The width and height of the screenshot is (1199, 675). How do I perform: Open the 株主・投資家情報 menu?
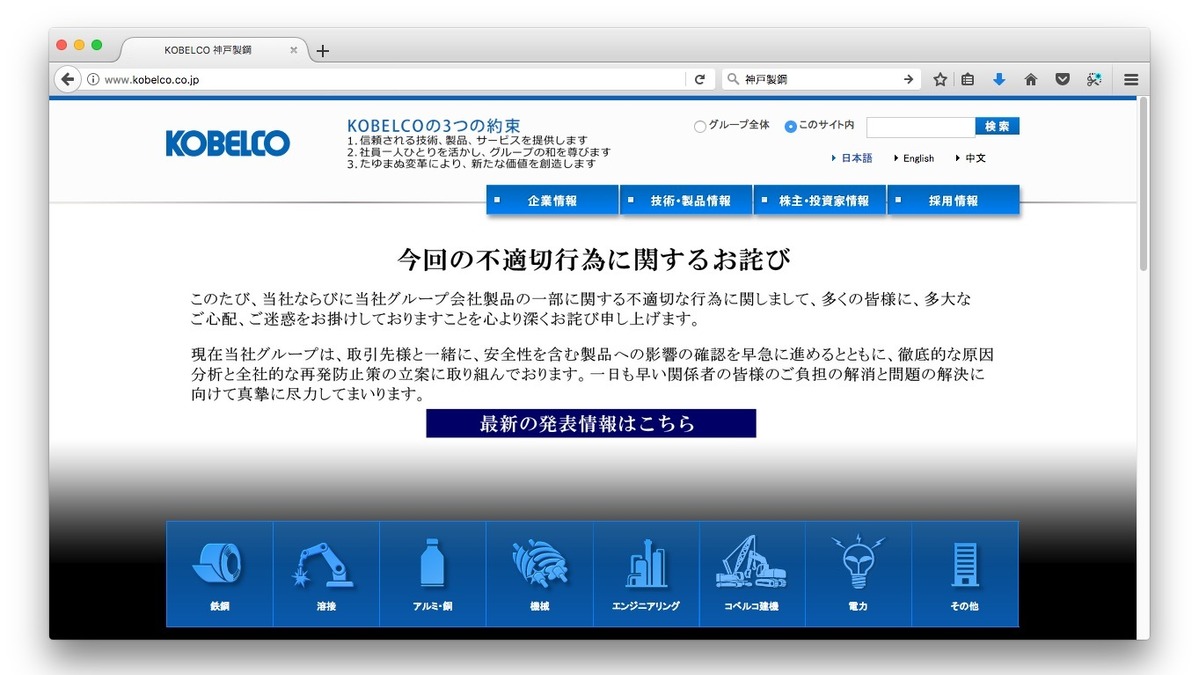point(820,200)
